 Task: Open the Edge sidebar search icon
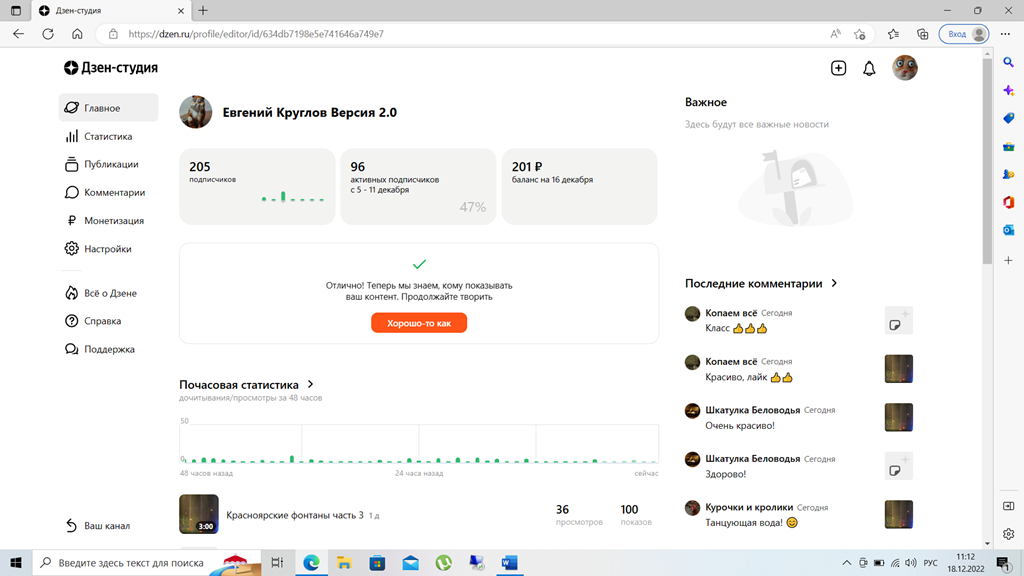[1008, 63]
